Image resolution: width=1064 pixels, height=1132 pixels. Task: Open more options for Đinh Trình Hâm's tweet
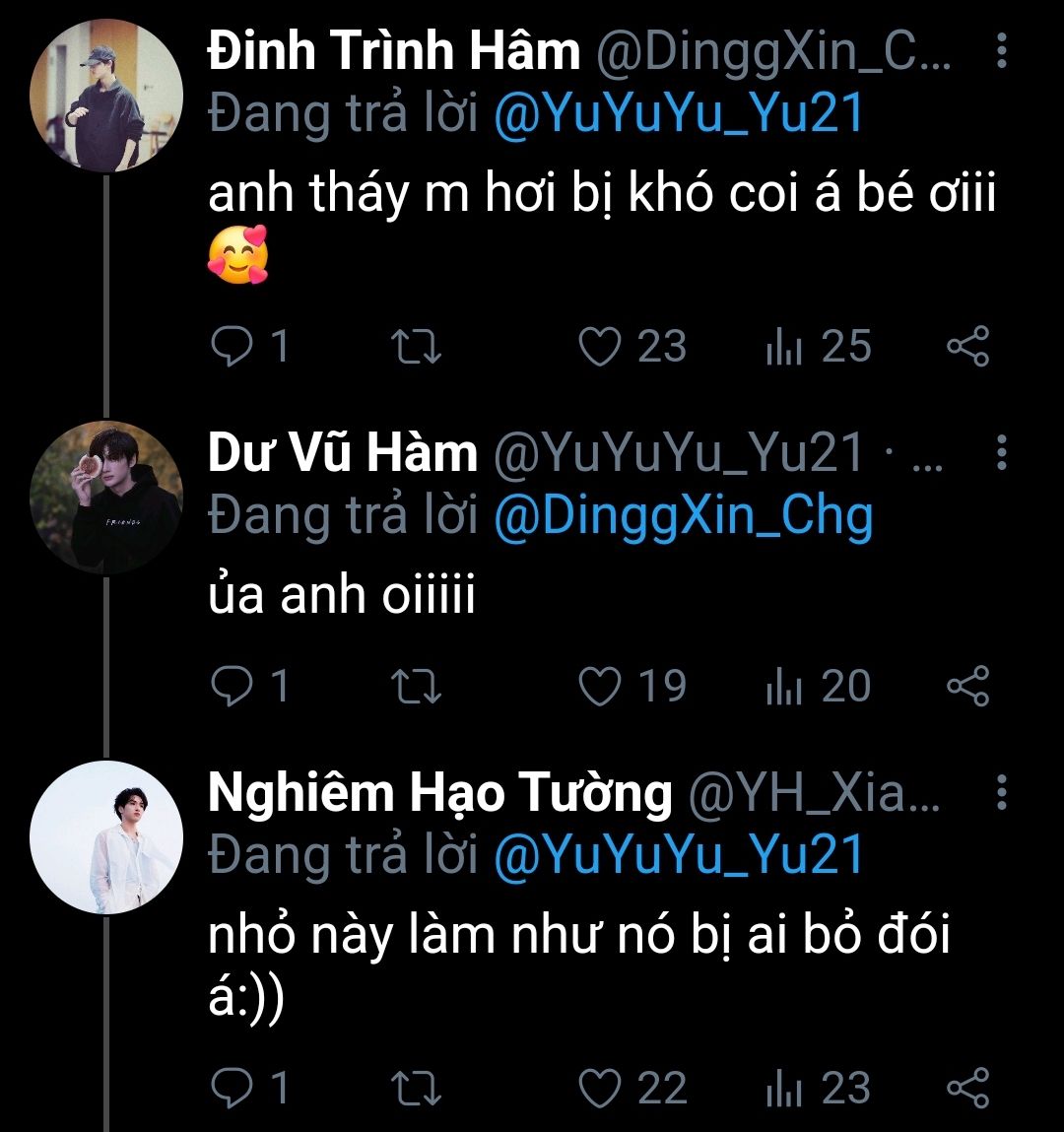[1001, 49]
